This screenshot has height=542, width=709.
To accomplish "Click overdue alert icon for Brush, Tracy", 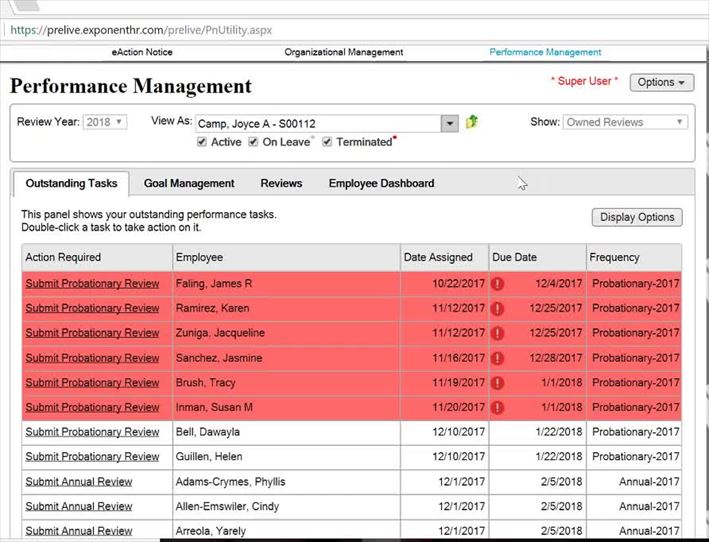I will 498,383.
